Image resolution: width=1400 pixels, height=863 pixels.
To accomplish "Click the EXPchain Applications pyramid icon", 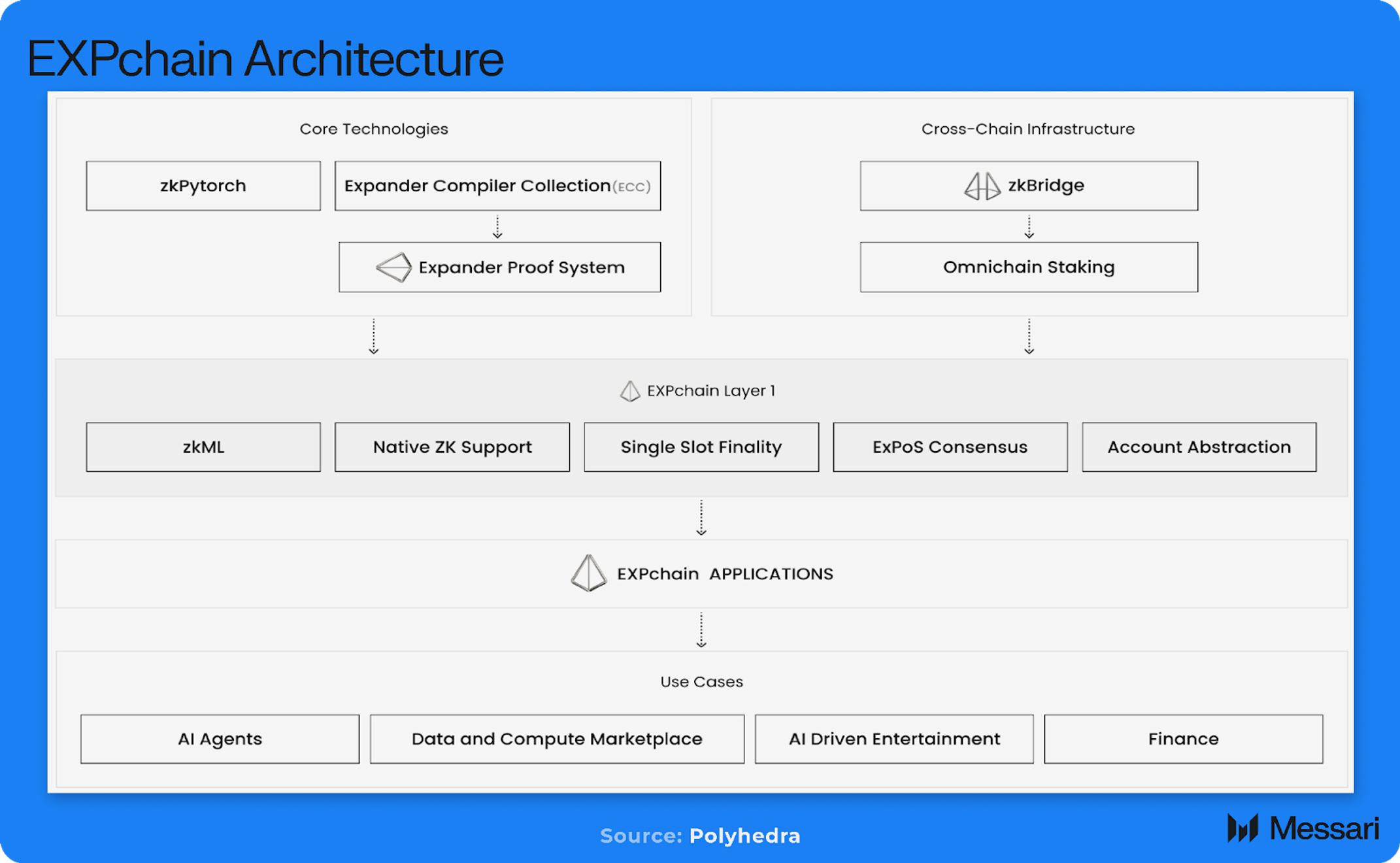I will pyautogui.click(x=588, y=573).
